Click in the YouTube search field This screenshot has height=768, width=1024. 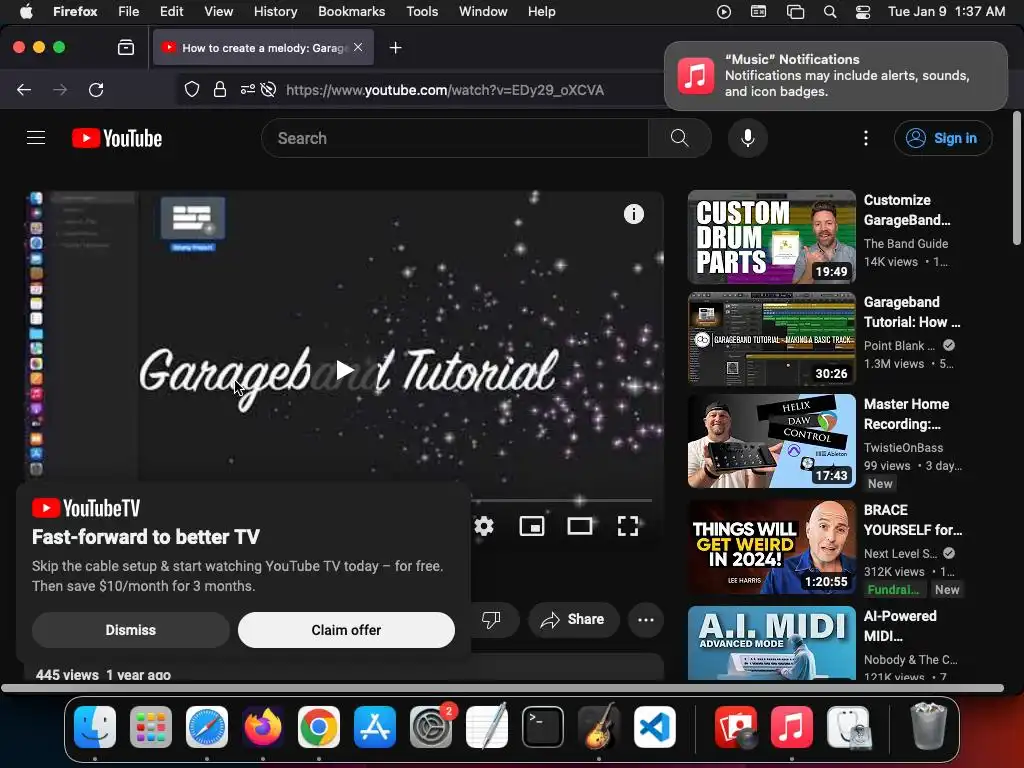[455, 138]
